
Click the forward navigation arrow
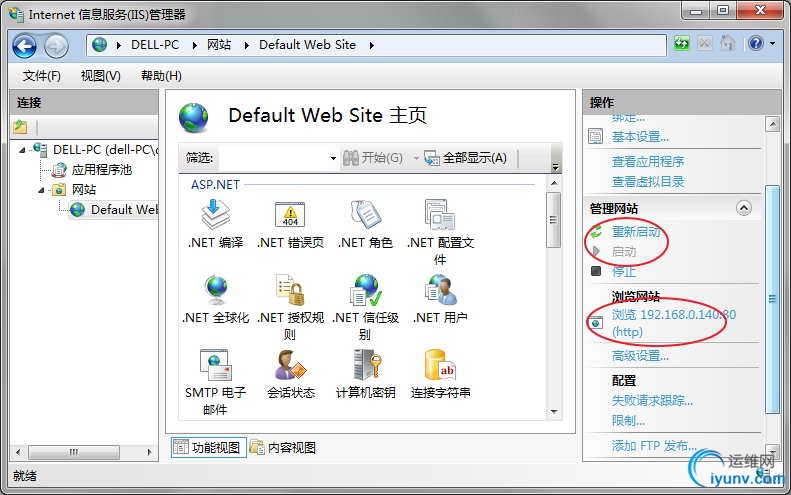56,46
